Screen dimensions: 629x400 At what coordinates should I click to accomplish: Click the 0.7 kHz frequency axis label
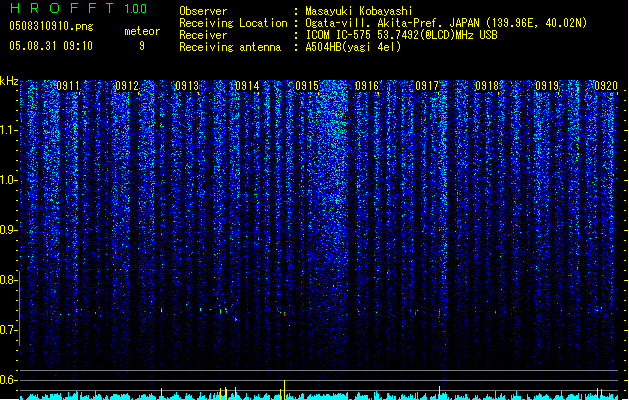(9, 330)
